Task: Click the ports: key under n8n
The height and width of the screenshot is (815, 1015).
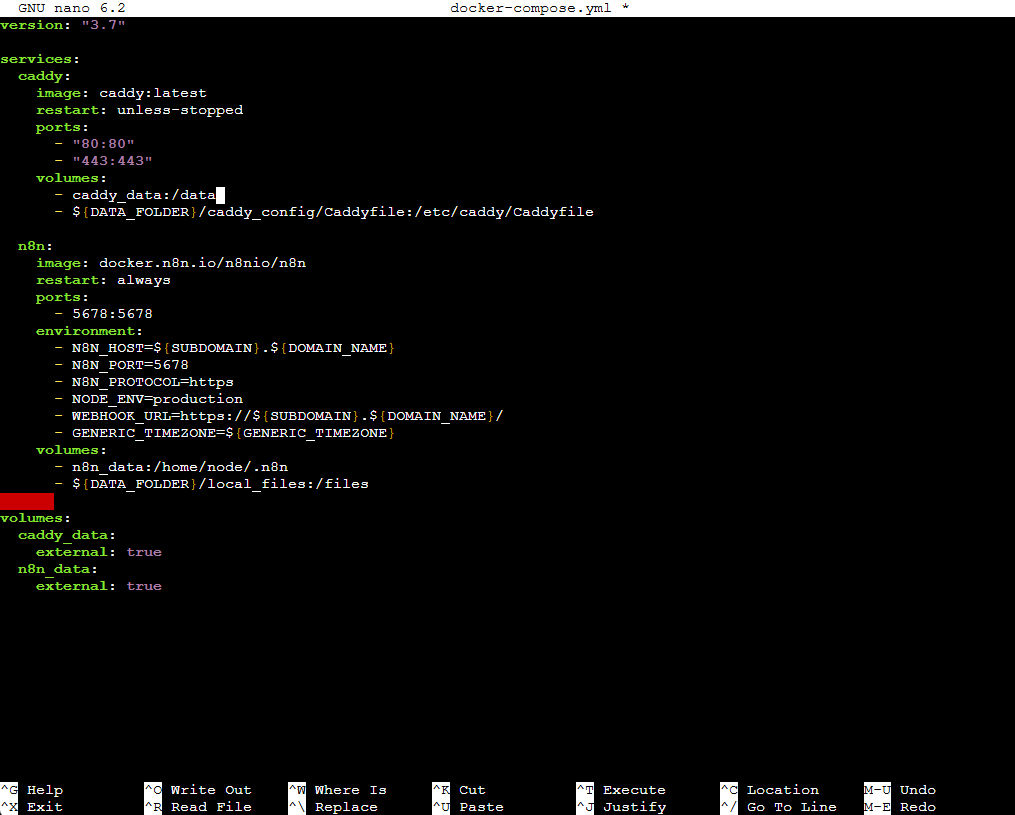Action: (62, 297)
